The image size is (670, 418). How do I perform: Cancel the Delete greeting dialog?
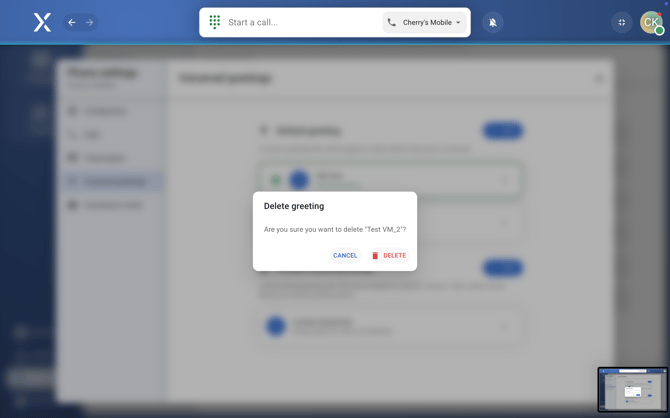coord(345,256)
